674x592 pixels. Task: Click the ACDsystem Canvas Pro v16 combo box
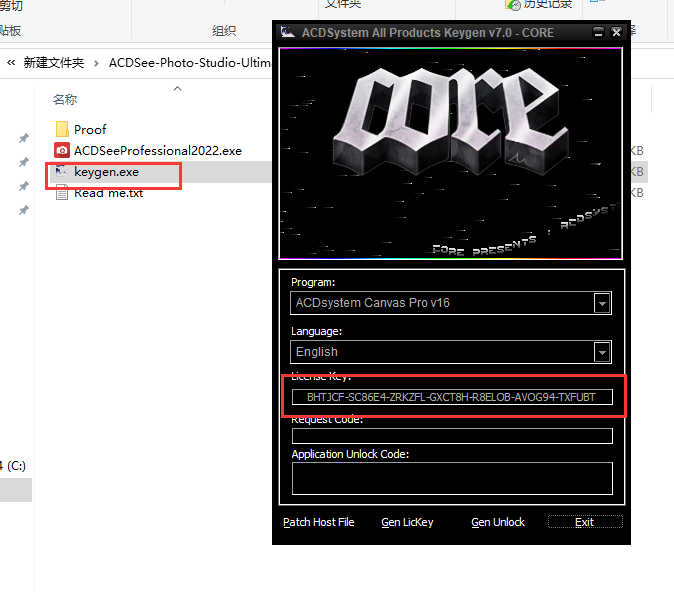[x=450, y=303]
